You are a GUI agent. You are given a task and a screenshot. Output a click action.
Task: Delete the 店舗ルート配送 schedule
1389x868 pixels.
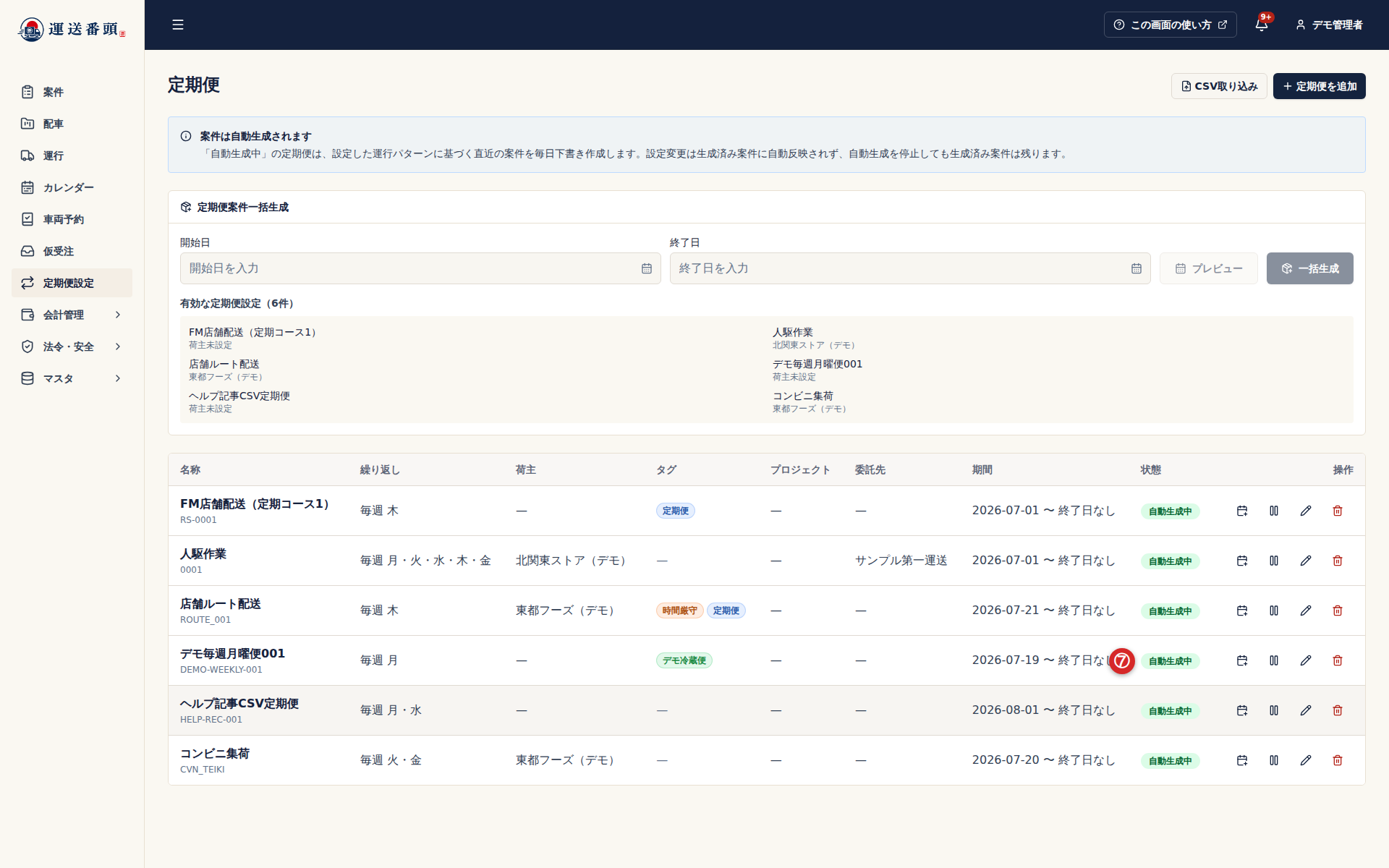point(1338,610)
